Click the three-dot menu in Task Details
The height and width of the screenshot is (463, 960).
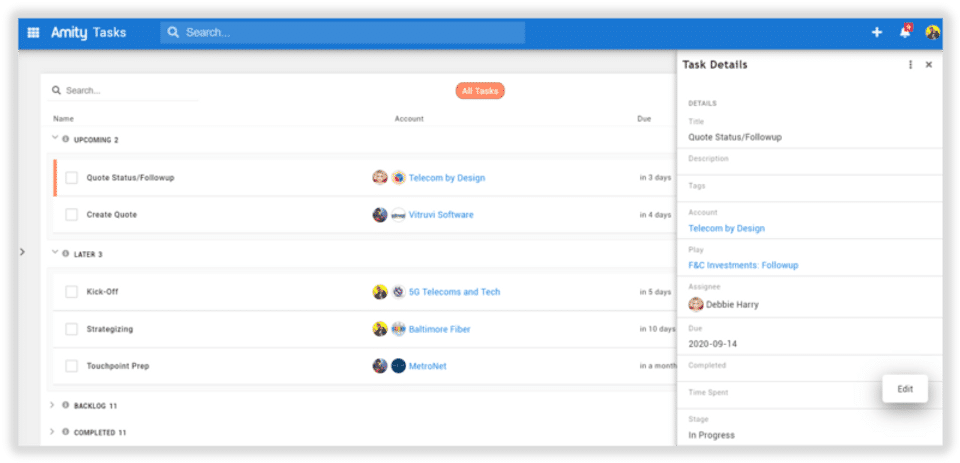pyautogui.click(x=910, y=65)
